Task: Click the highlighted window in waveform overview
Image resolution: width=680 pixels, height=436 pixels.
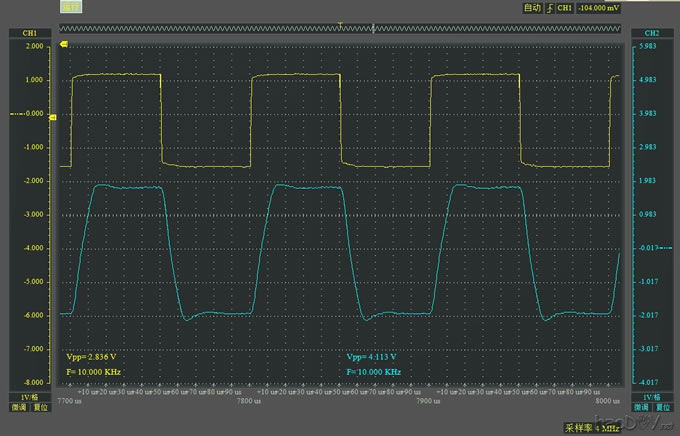Action: click(x=72, y=7)
